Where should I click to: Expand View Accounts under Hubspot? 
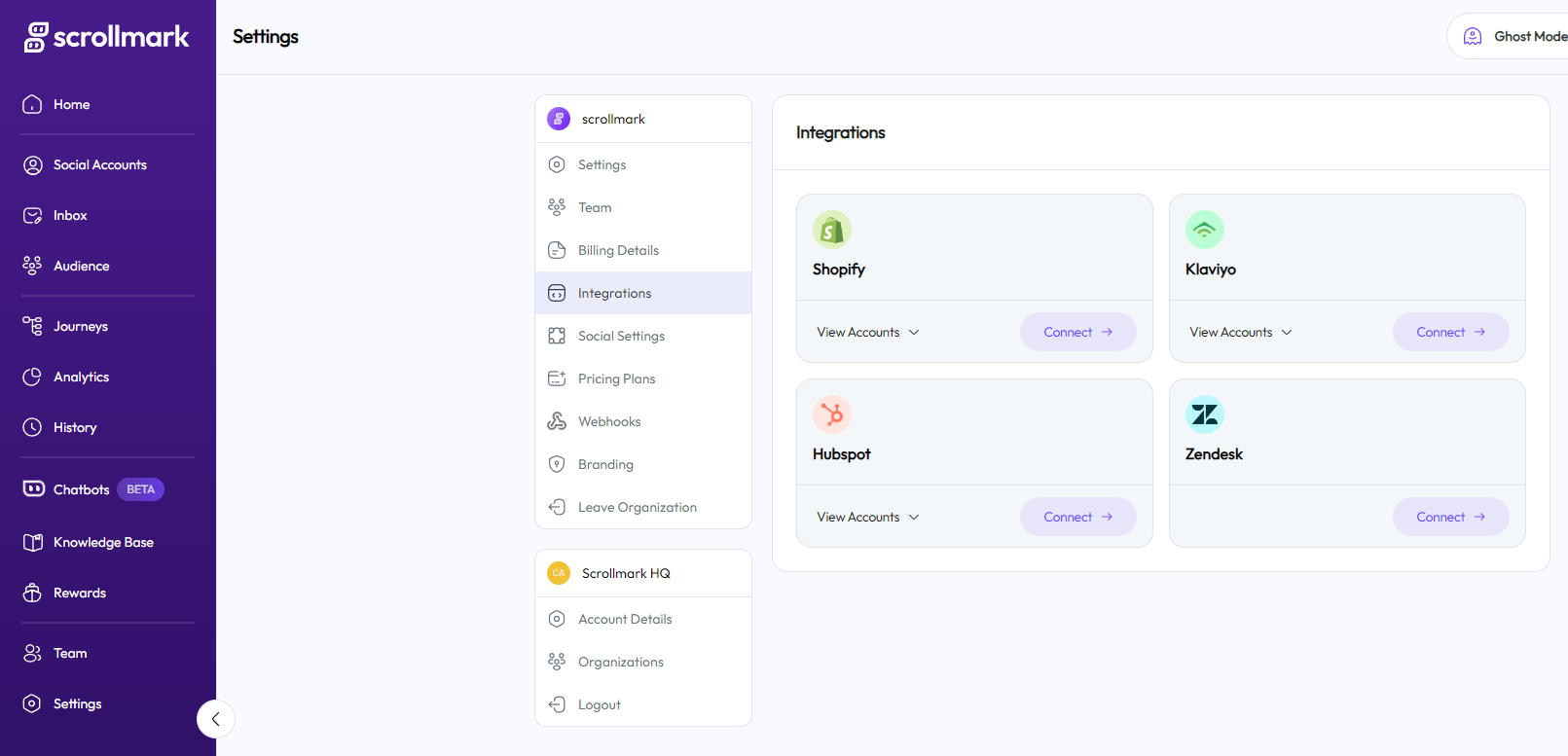(x=868, y=517)
